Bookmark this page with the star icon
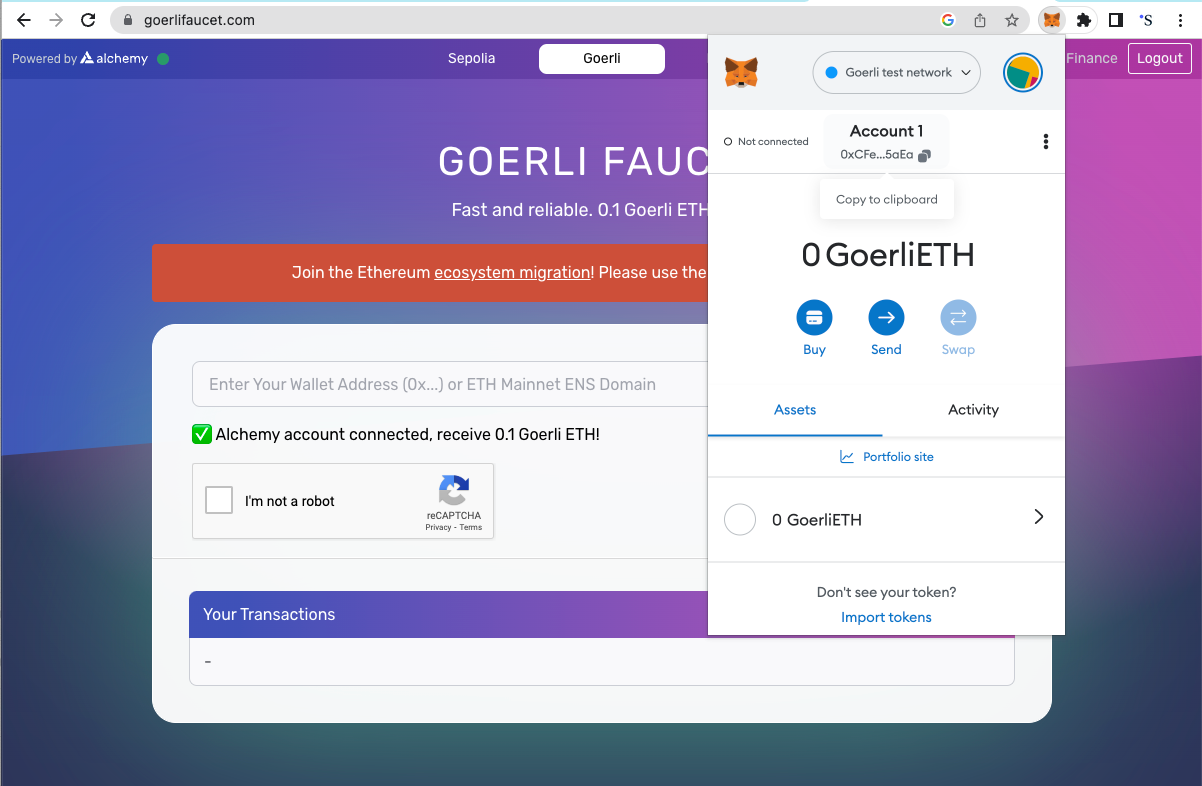This screenshot has height=786, width=1202. pos(1012,20)
